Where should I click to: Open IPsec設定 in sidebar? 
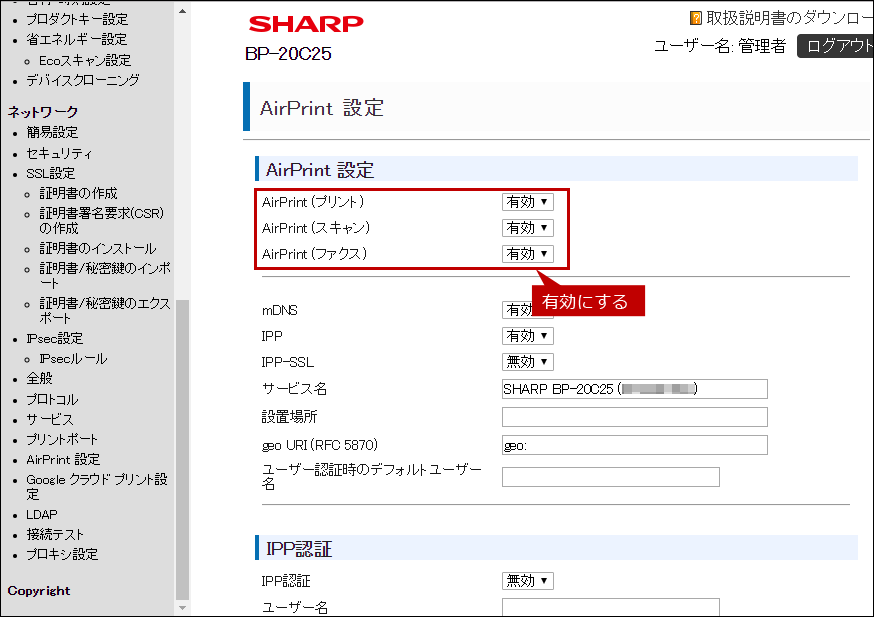tap(54, 338)
